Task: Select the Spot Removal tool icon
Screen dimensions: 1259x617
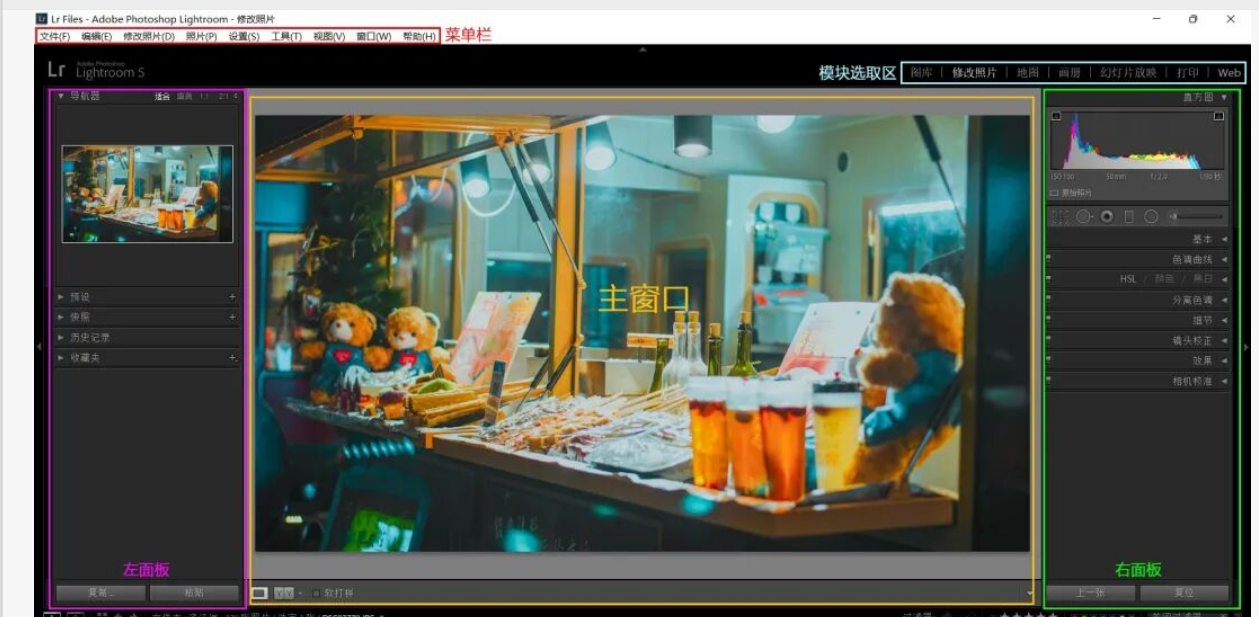Action: point(1084,217)
